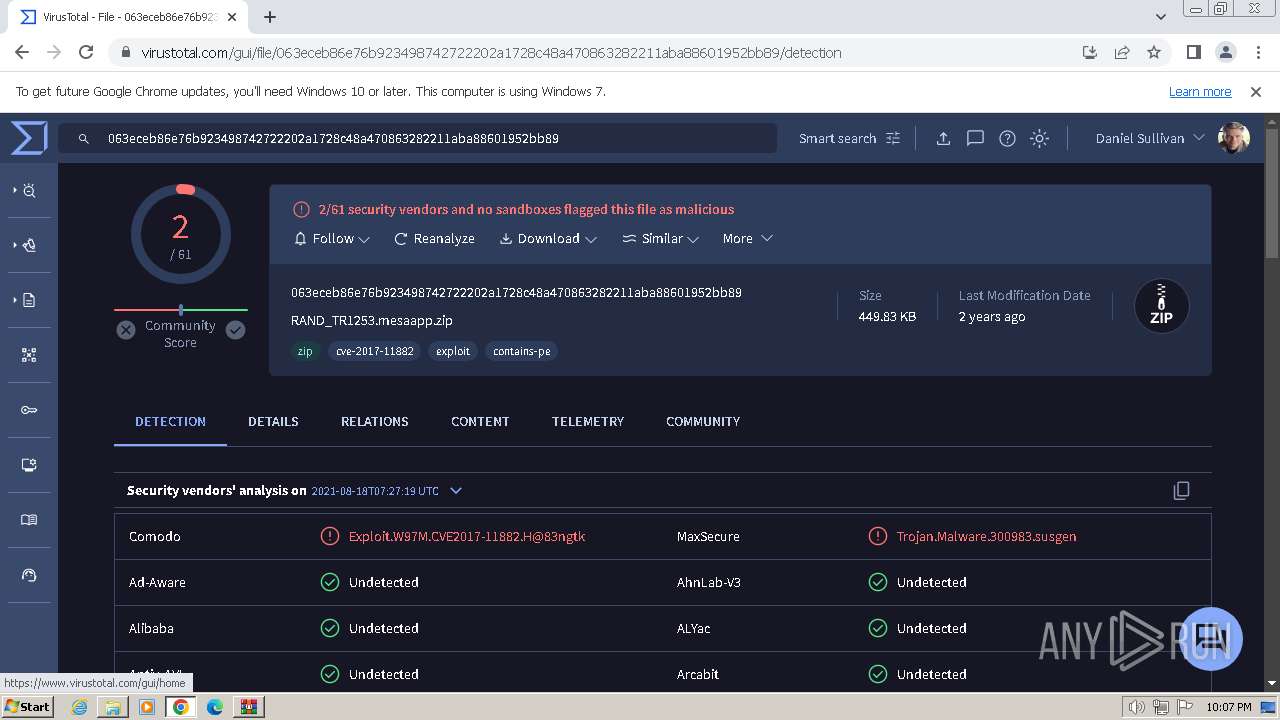Image resolution: width=1280 pixels, height=720 pixels.
Task: Open Chrome tab search chevron
Action: 1160,16
